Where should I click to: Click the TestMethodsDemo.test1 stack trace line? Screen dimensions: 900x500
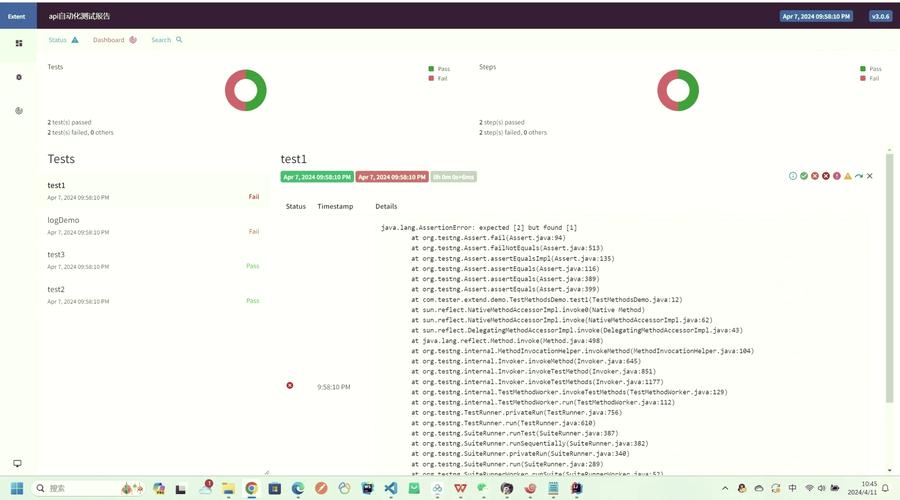546,300
